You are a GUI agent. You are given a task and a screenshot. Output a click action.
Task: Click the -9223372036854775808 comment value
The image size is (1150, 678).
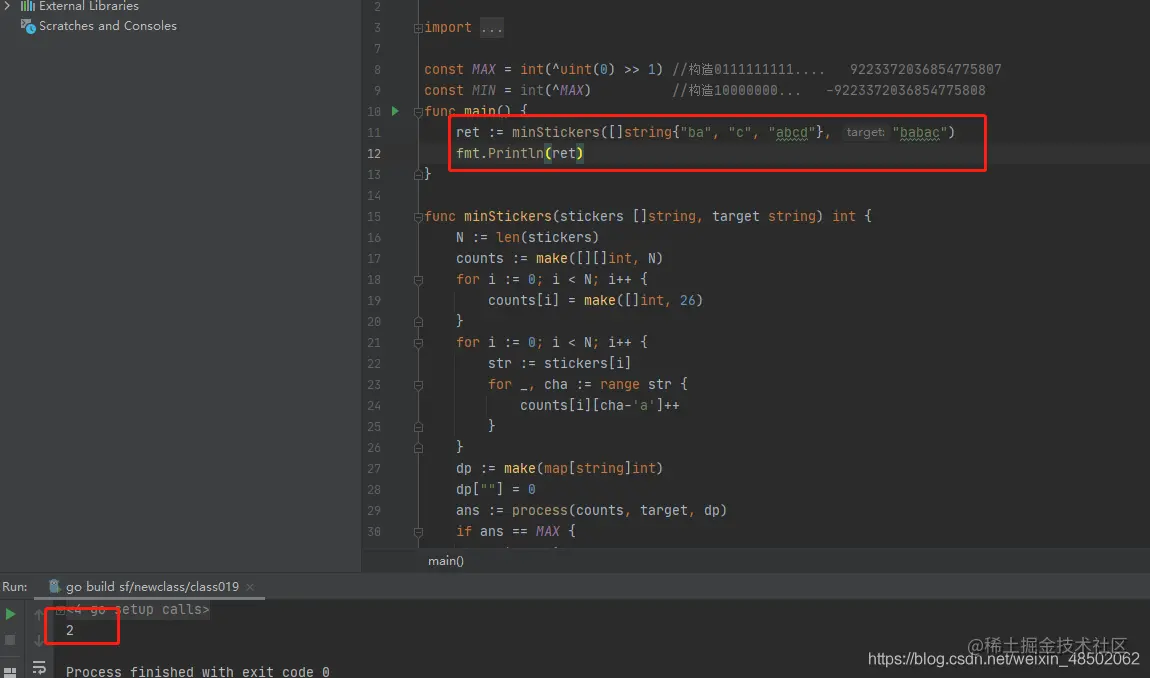pyautogui.click(x=906, y=90)
